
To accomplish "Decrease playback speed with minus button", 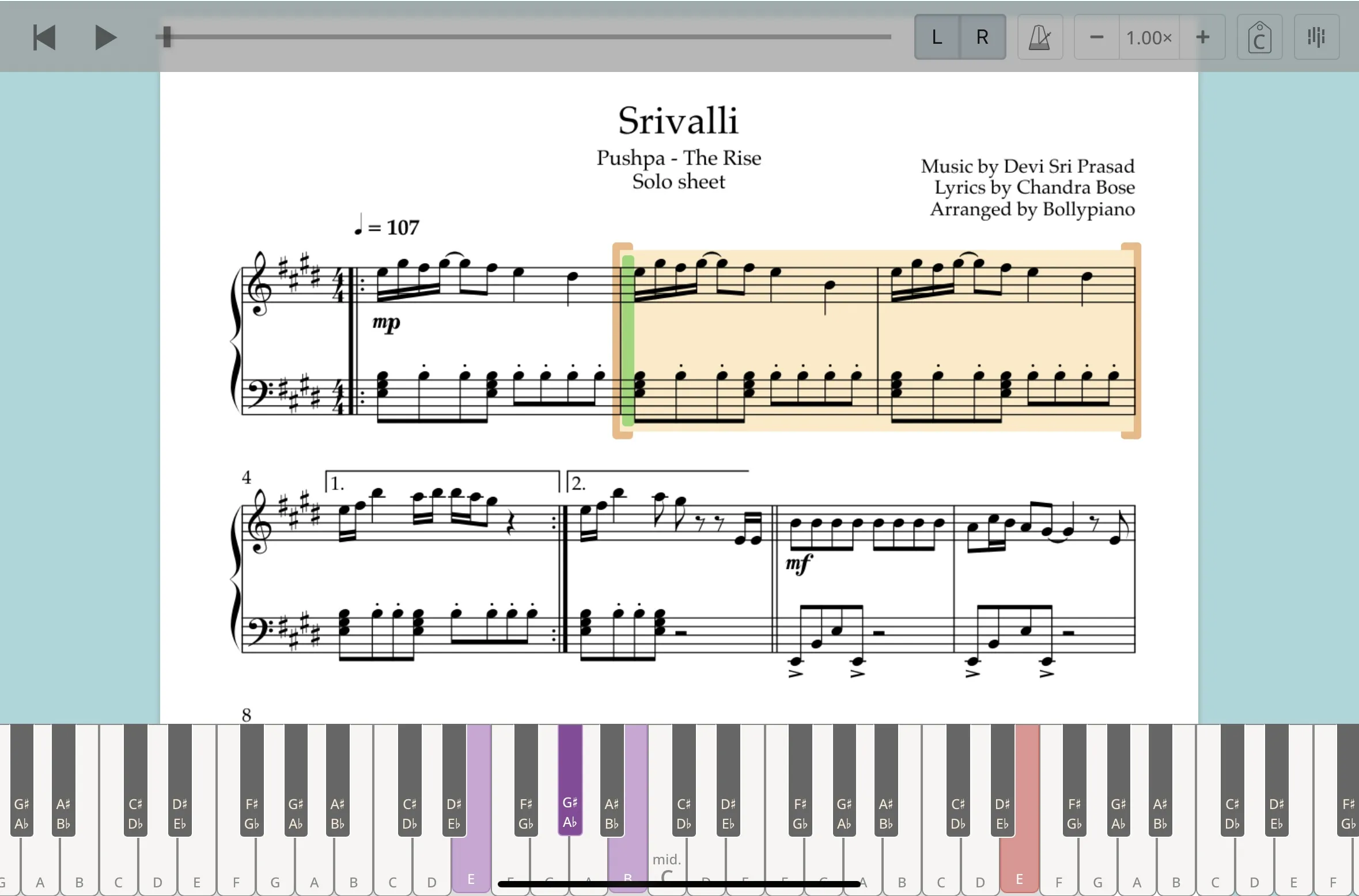I will coord(1097,37).
